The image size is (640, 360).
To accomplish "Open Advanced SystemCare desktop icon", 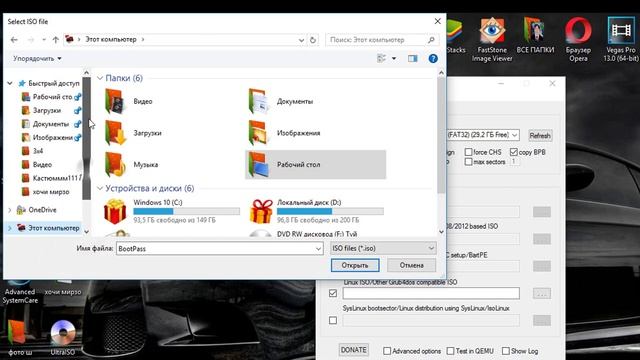I will pos(20,292).
